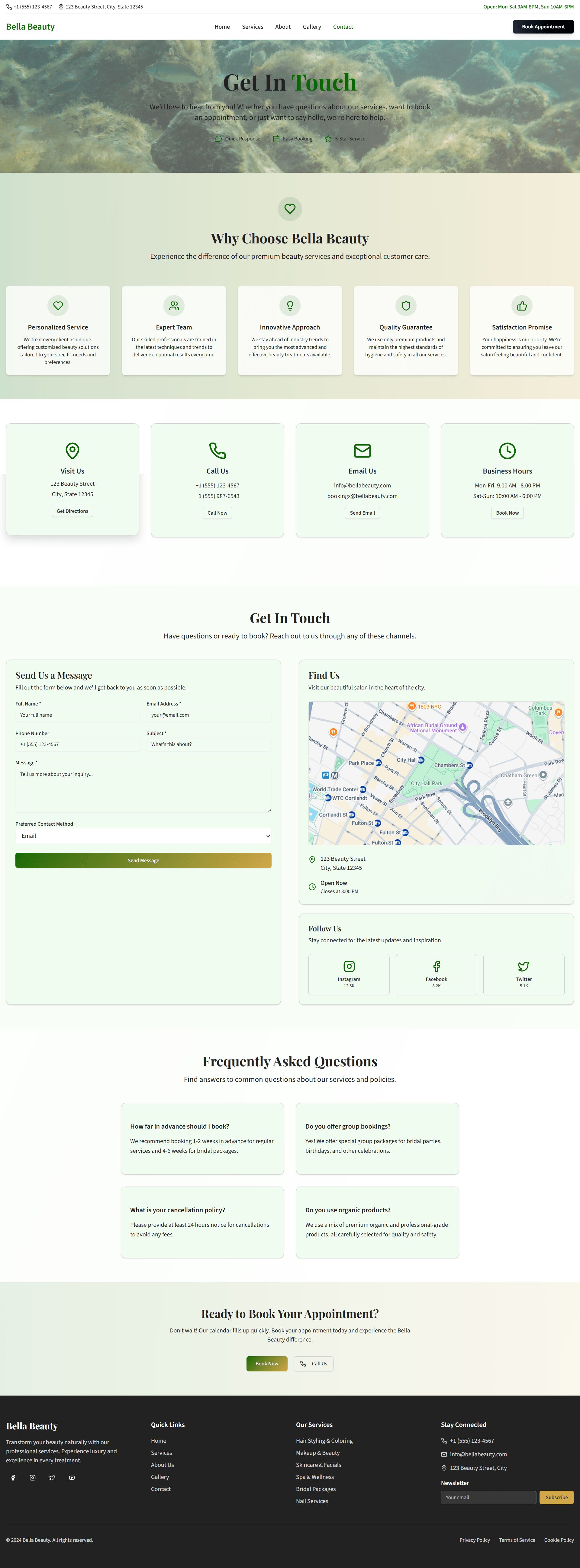Focus the Subject input field

click(209, 744)
